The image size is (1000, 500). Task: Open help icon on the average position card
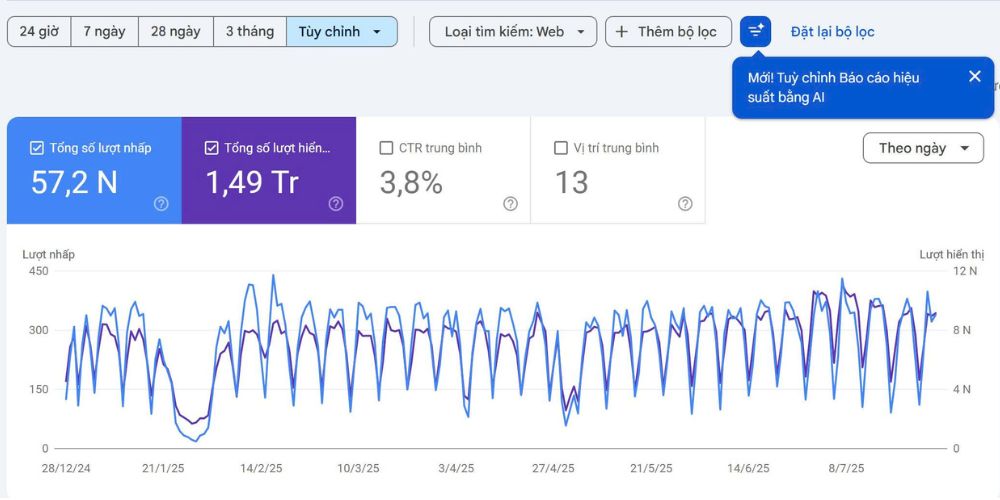685,204
